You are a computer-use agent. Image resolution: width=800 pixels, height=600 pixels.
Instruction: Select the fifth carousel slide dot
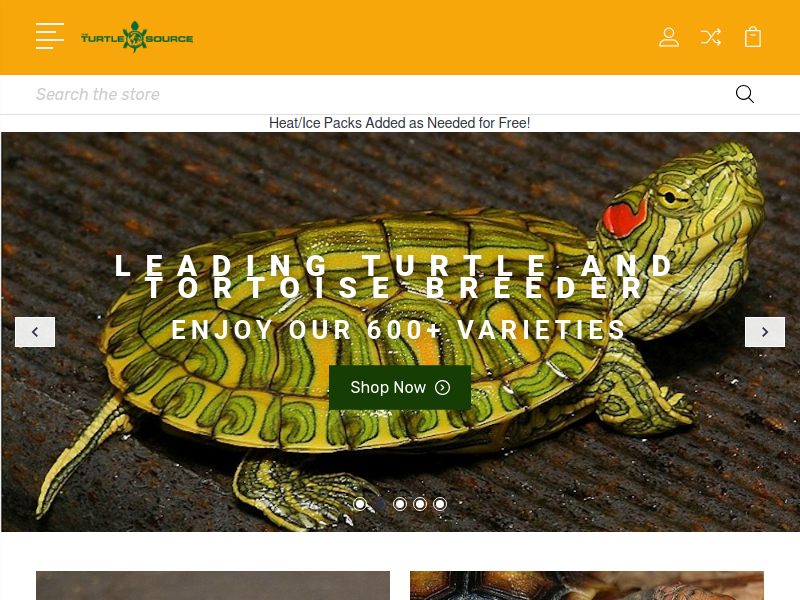click(440, 504)
